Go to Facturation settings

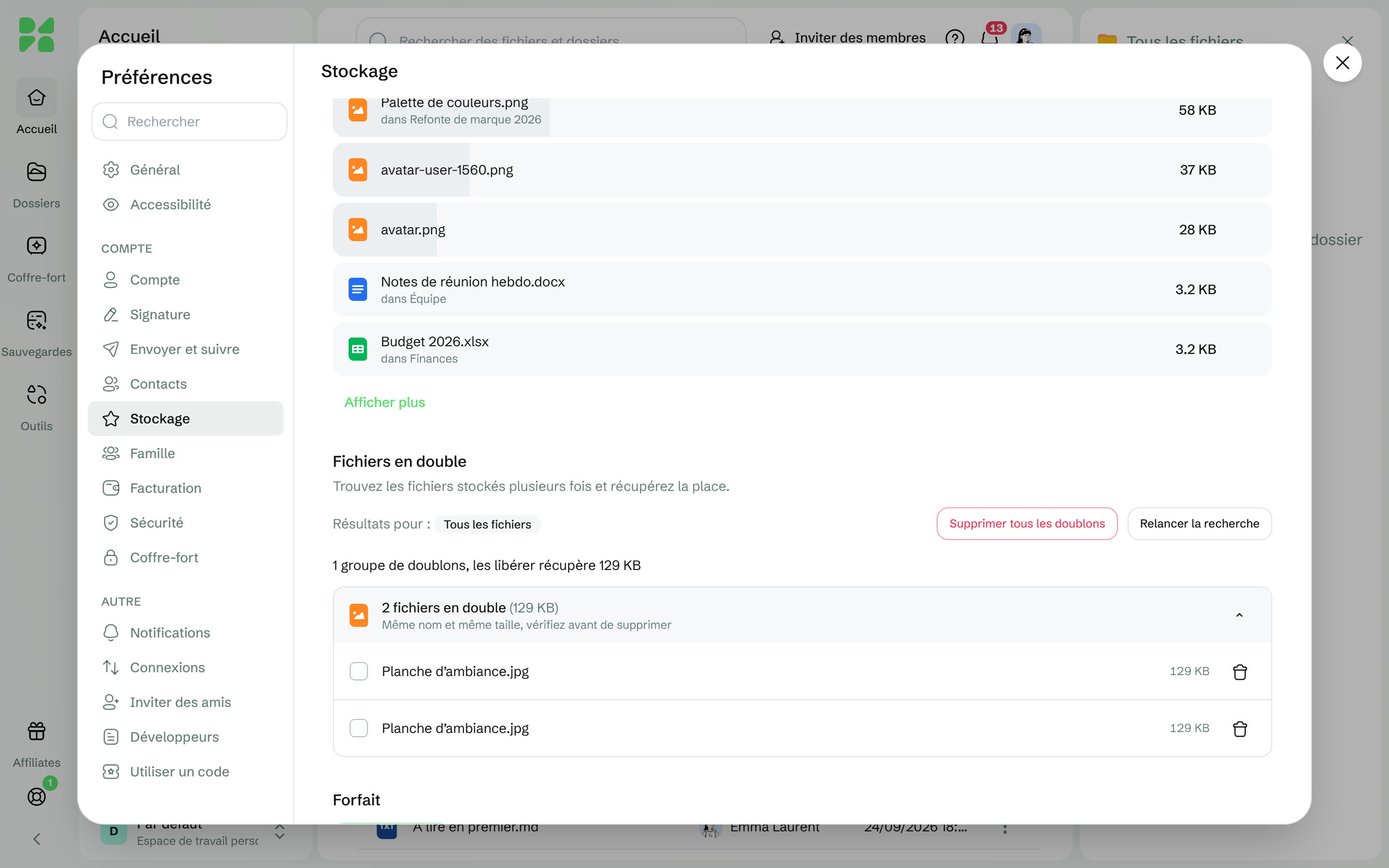click(185, 488)
